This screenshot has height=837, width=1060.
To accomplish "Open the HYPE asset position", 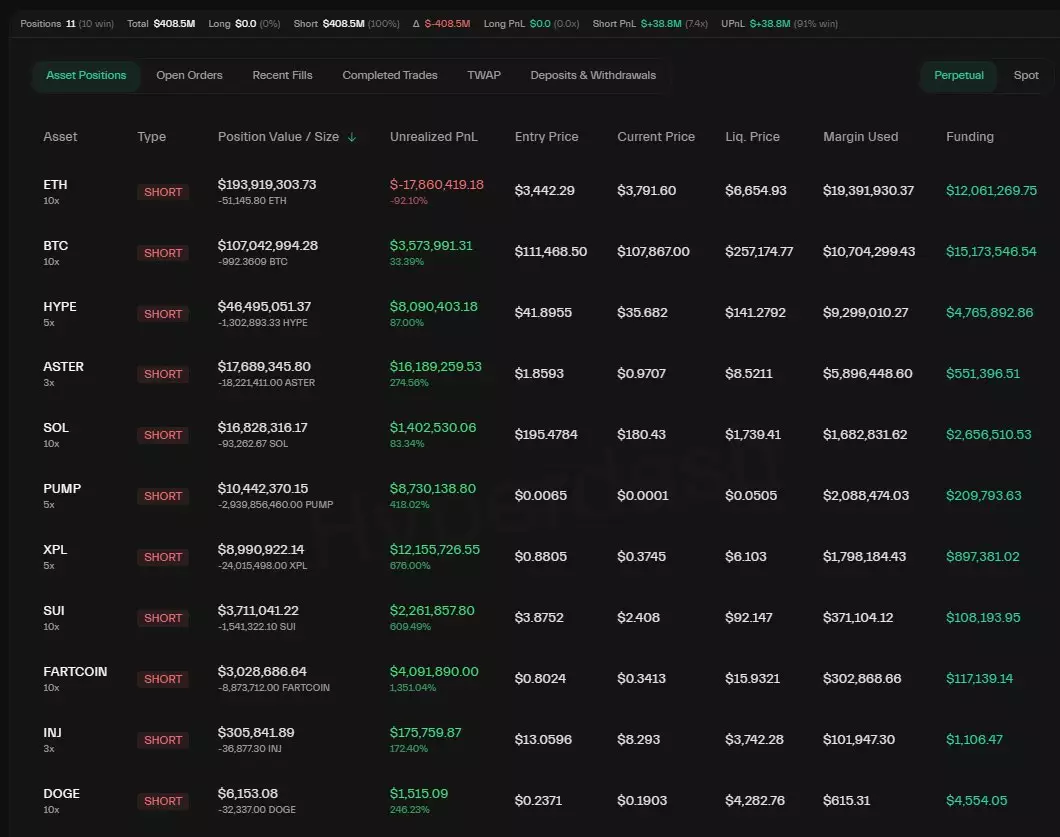I will [60, 307].
